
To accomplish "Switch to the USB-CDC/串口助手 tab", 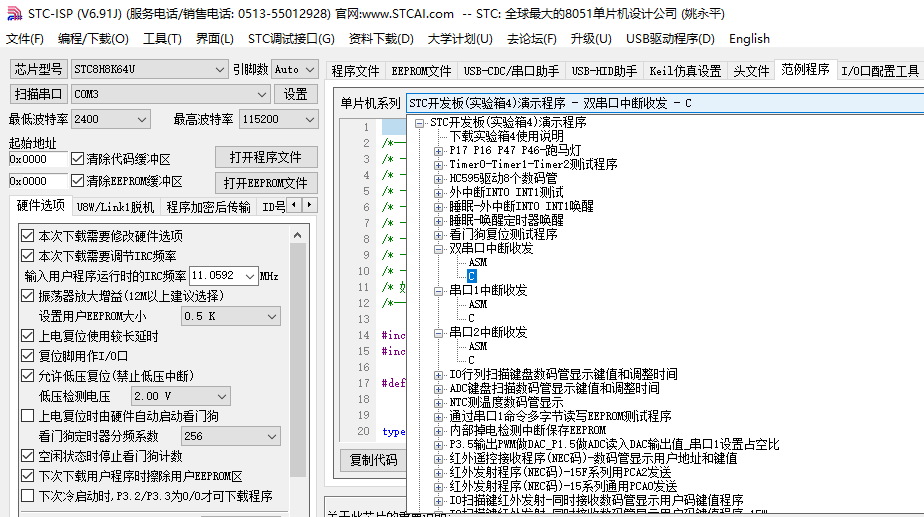I will (511, 71).
